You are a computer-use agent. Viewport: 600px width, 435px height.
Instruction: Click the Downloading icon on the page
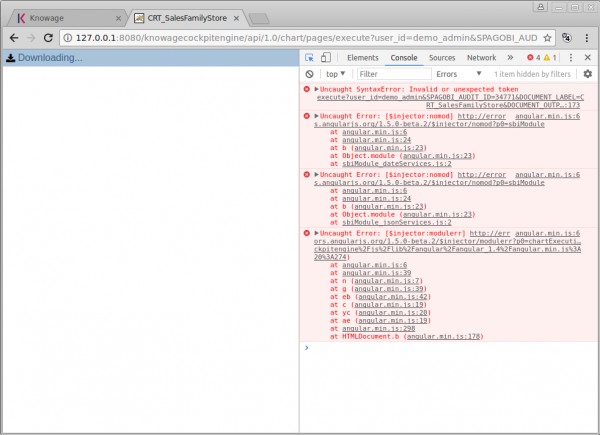tap(11, 58)
